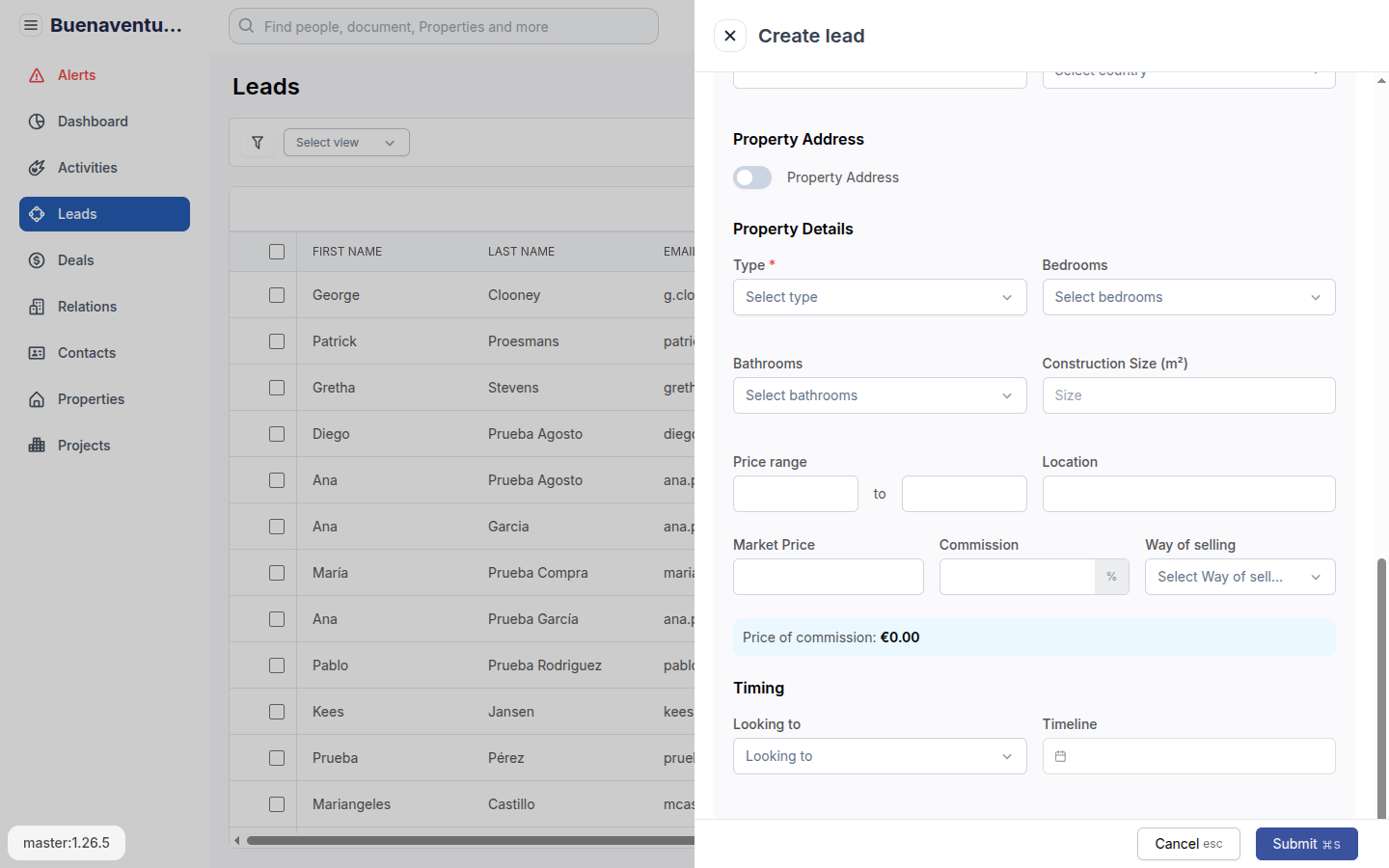Click the Activities target icon
The width and height of the screenshot is (1389, 868).
37,168
